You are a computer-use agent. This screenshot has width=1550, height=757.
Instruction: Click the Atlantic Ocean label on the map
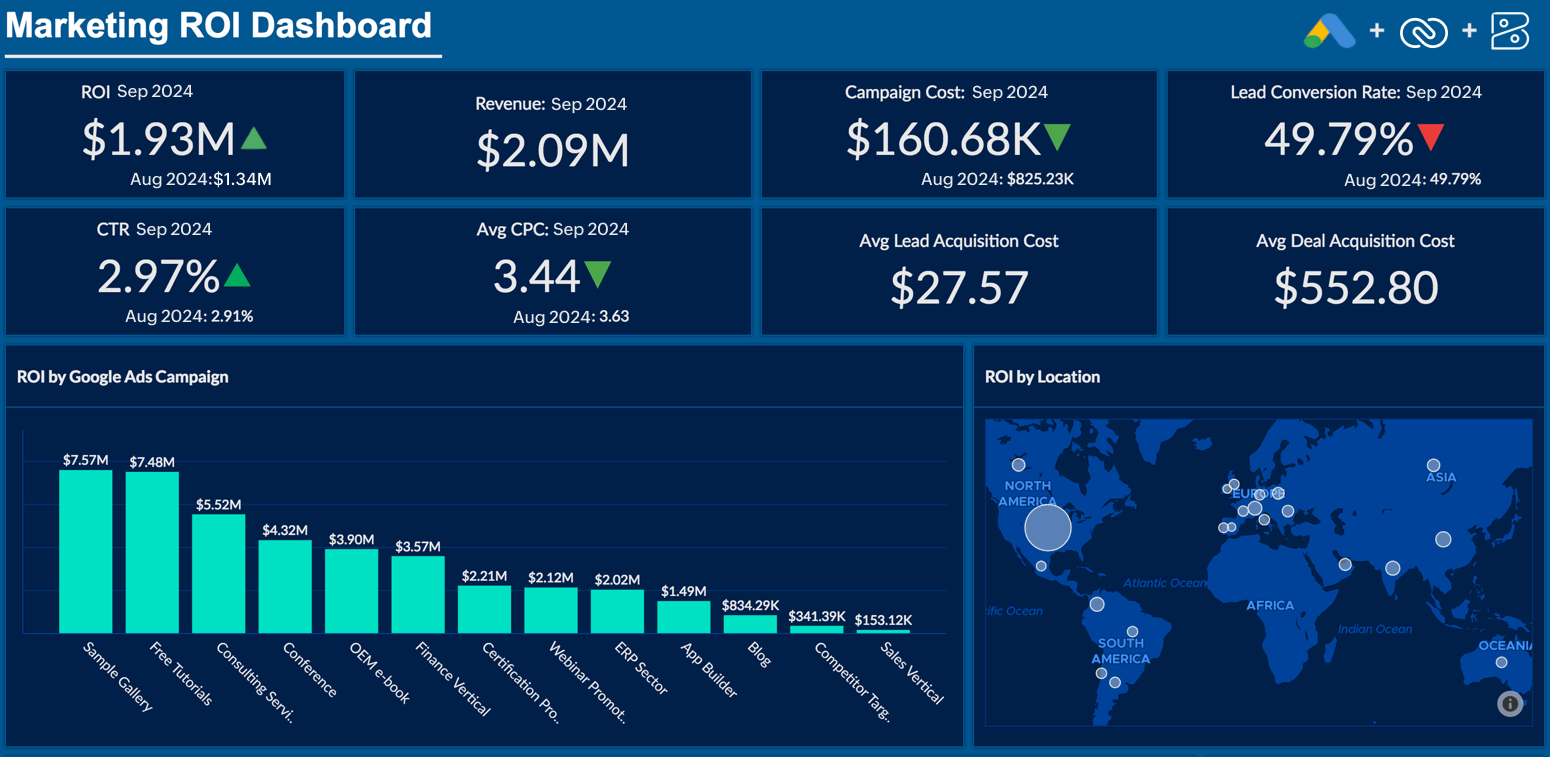coord(1165,583)
